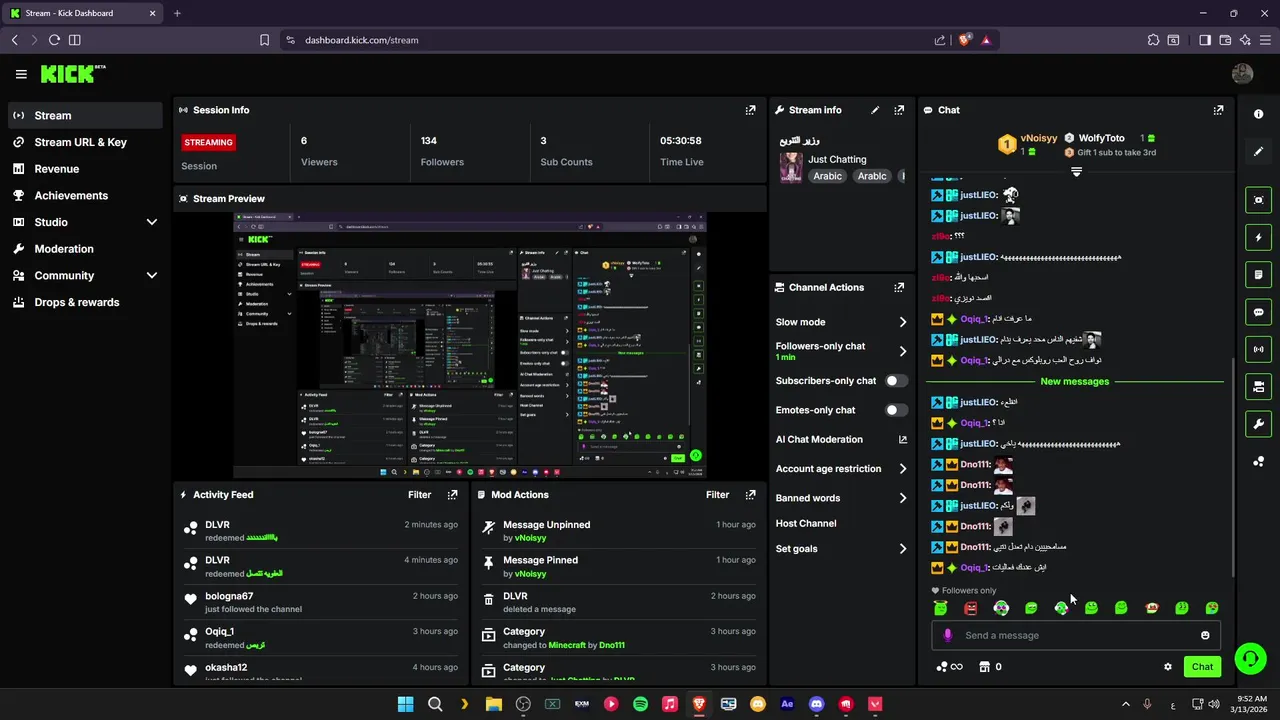Expand Banned words settings
Viewport: 1280px width, 720px height.
(903, 498)
